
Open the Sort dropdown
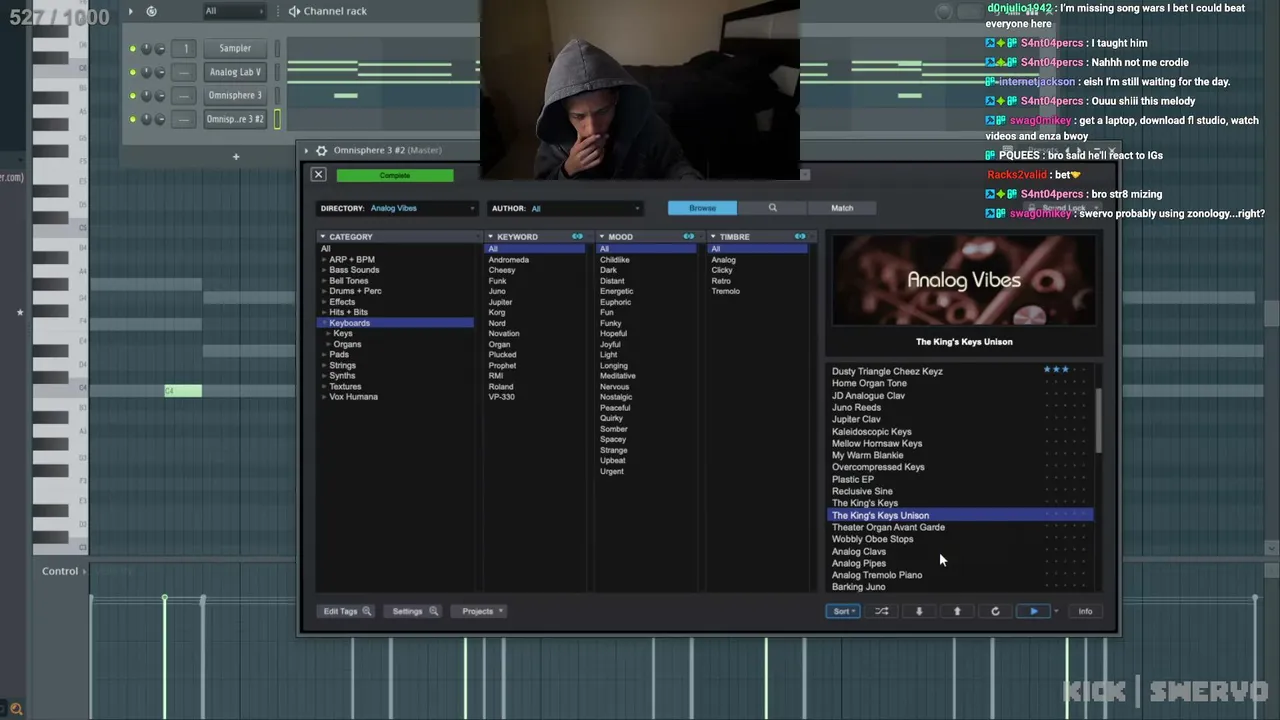point(843,611)
